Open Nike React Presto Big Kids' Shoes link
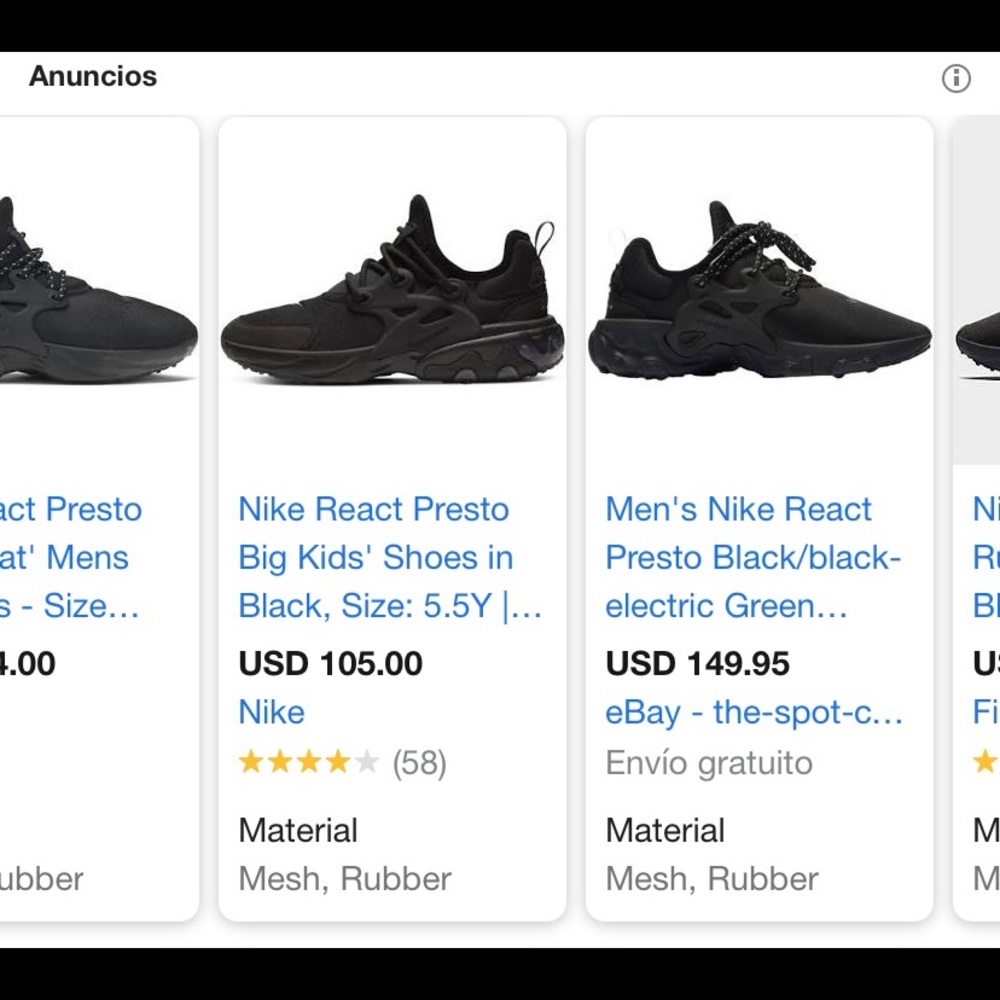This screenshot has height=1000, width=1000. click(x=390, y=557)
